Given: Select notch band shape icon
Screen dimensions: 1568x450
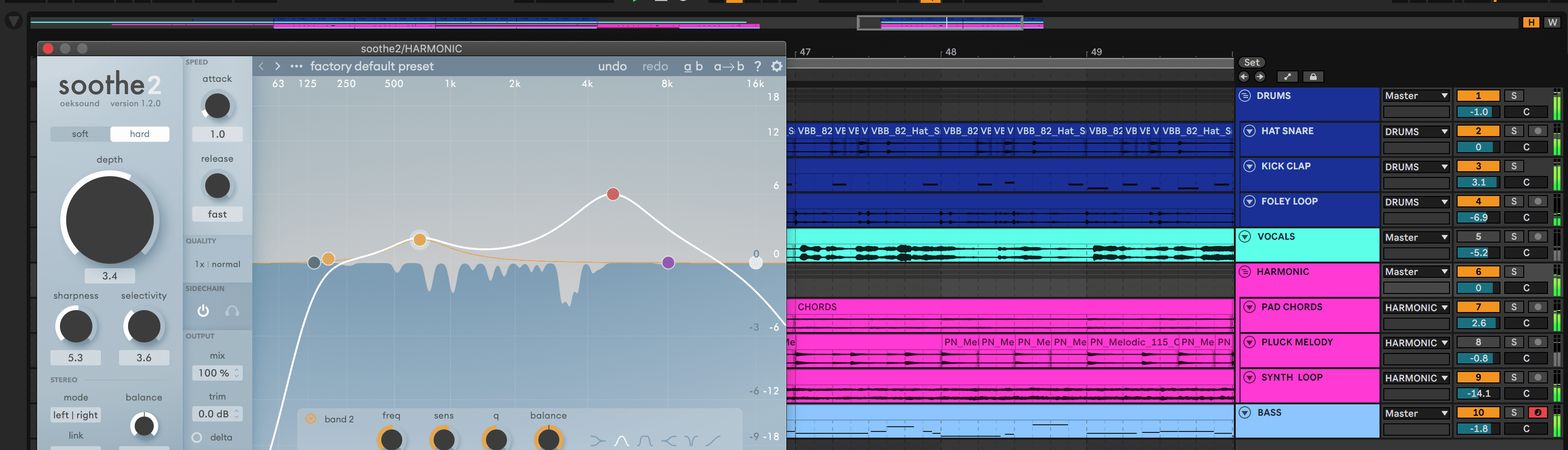Looking at the screenshot, I should point(691,440).
